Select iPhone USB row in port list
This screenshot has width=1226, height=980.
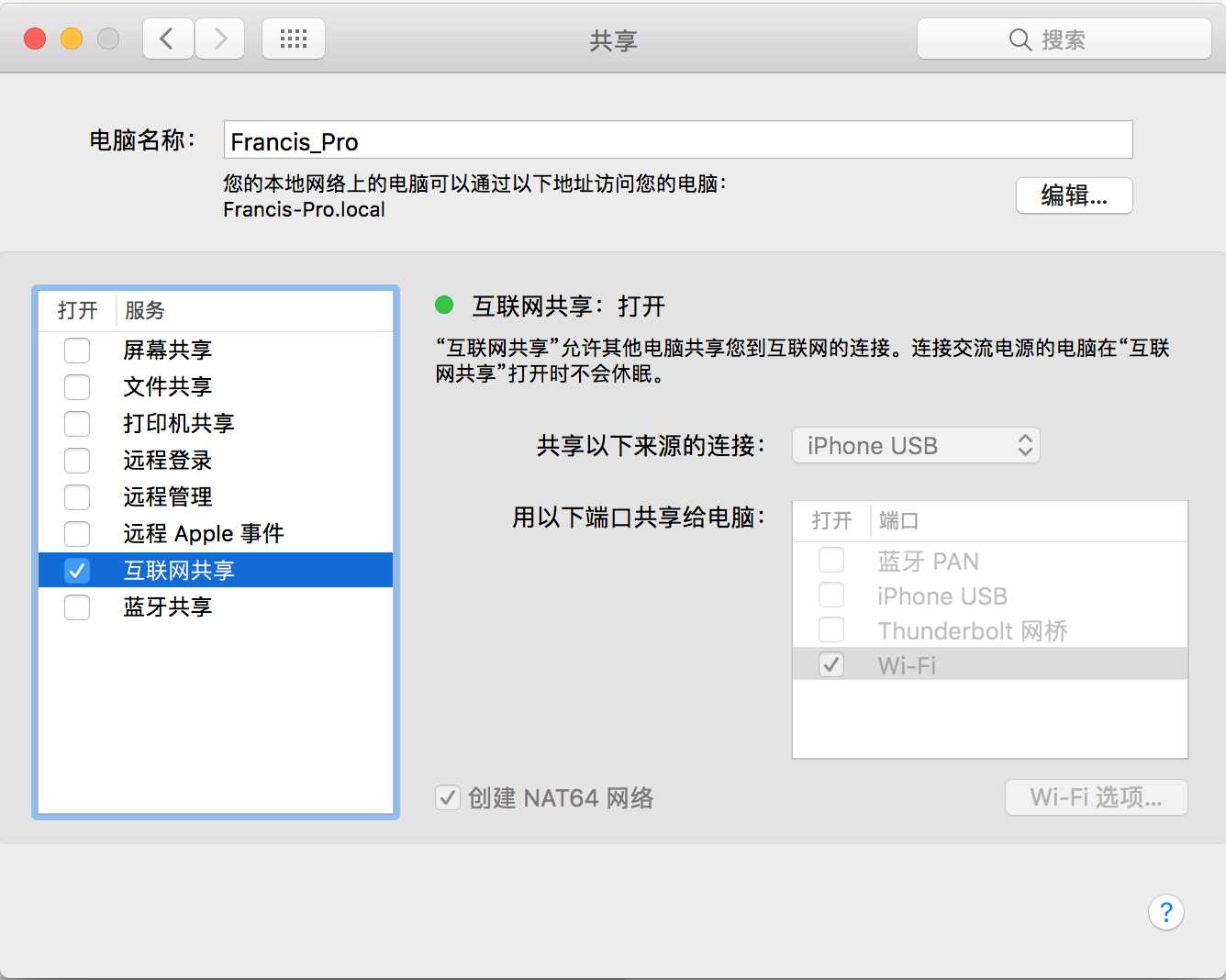click(990, 596)
